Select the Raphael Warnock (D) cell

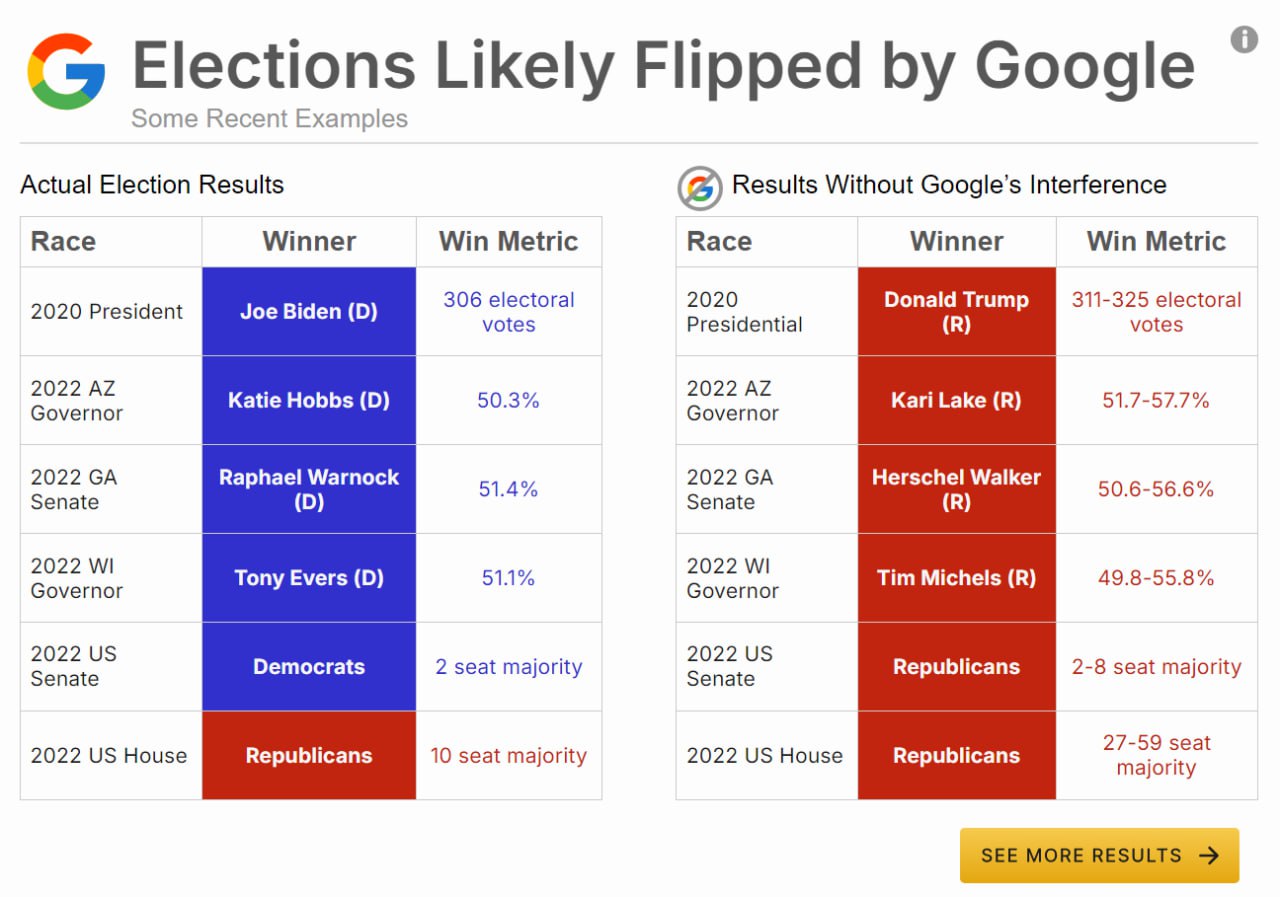[309, 489]
